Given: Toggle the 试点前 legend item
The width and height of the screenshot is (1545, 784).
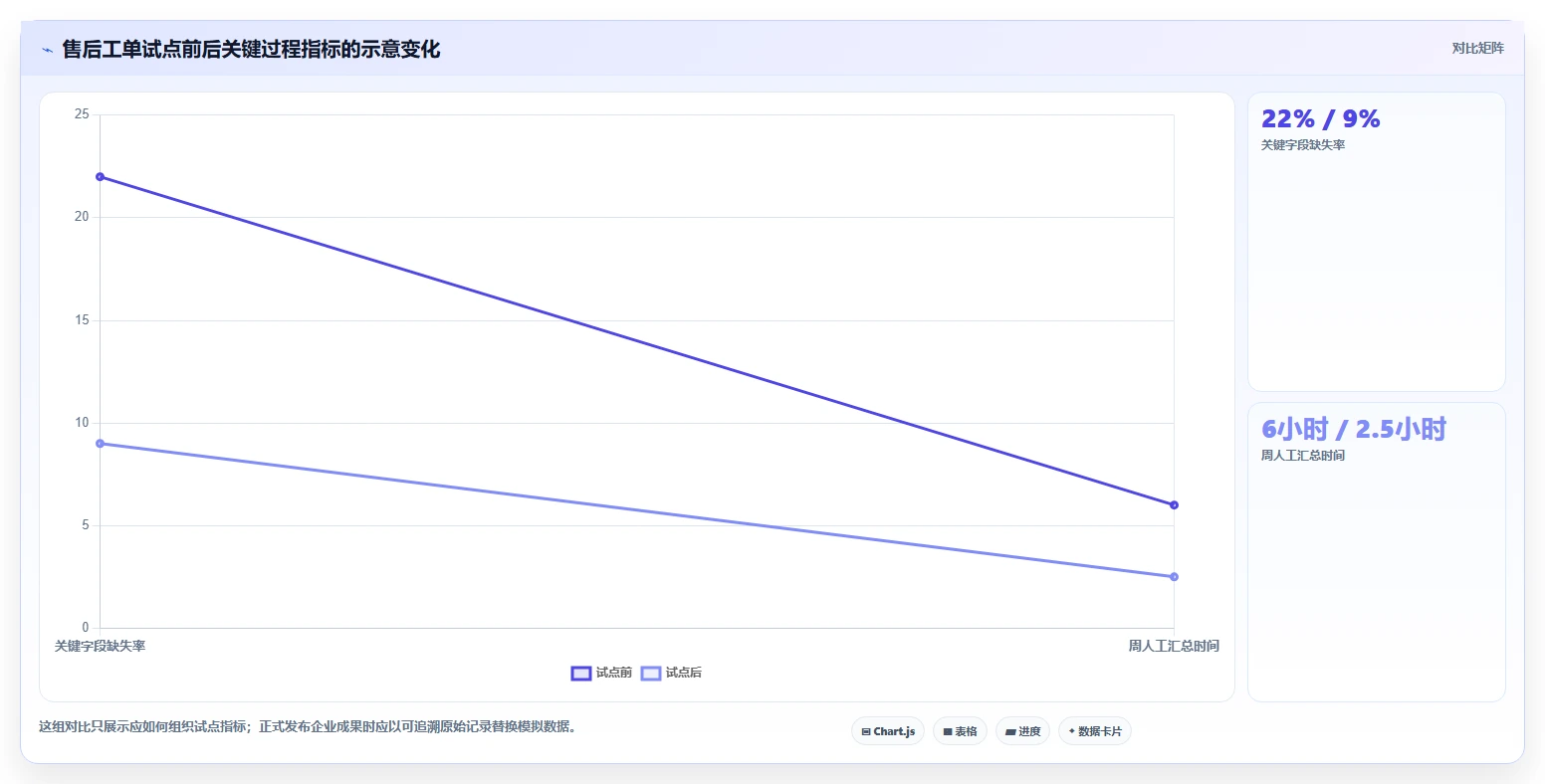Looking at the screenshot, I should tap(601, 673).
